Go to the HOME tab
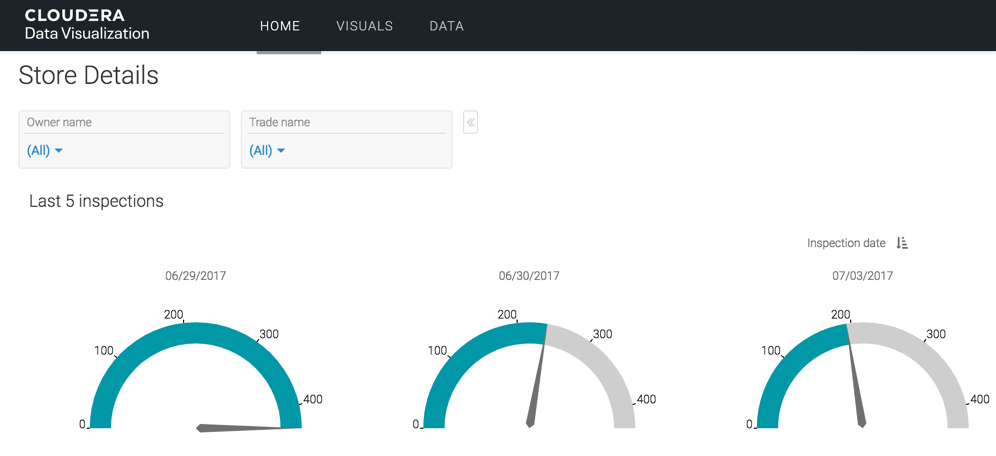This screenshot has height=456, width=996. [x=280, y=26]
